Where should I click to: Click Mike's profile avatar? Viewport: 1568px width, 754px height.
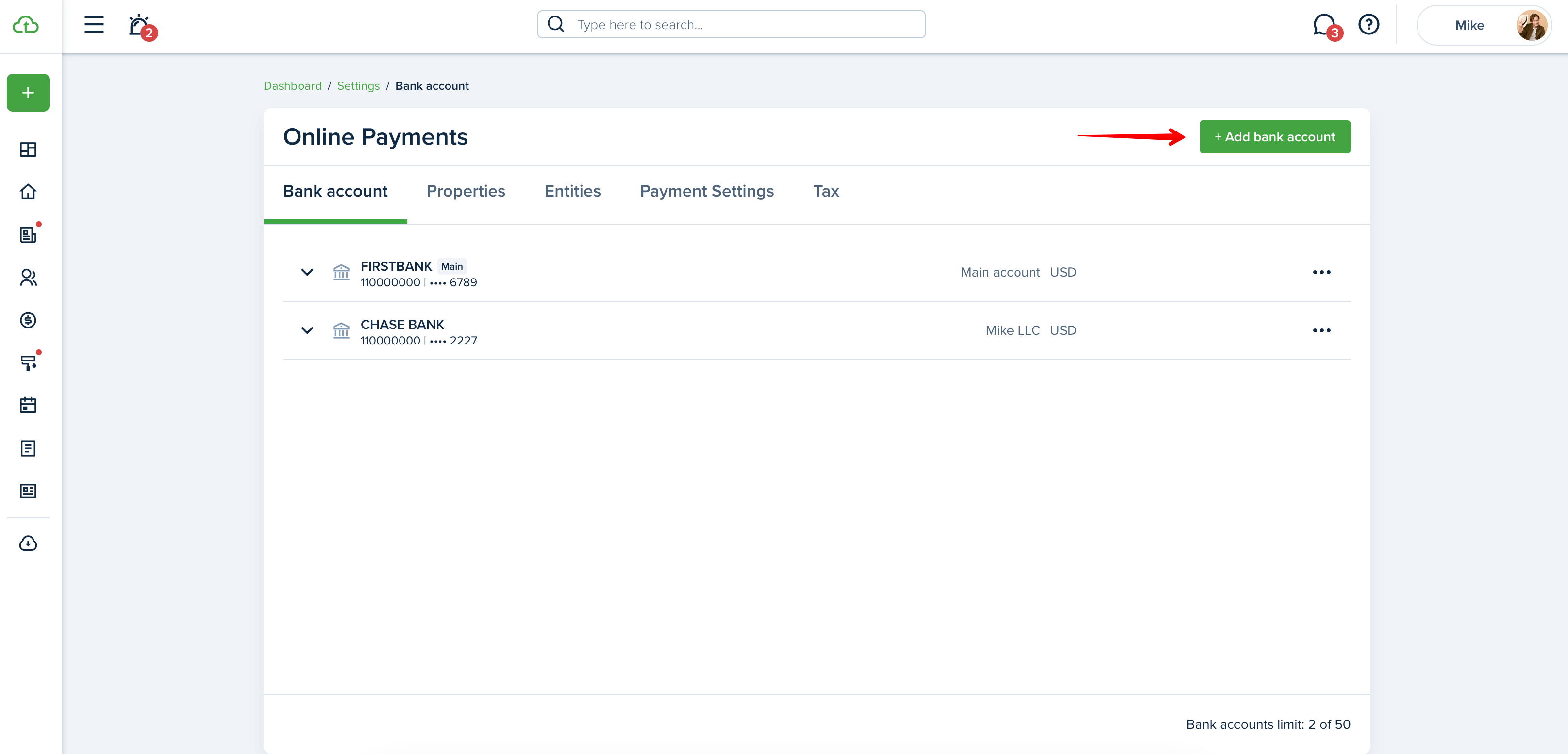coord(1532,25)
